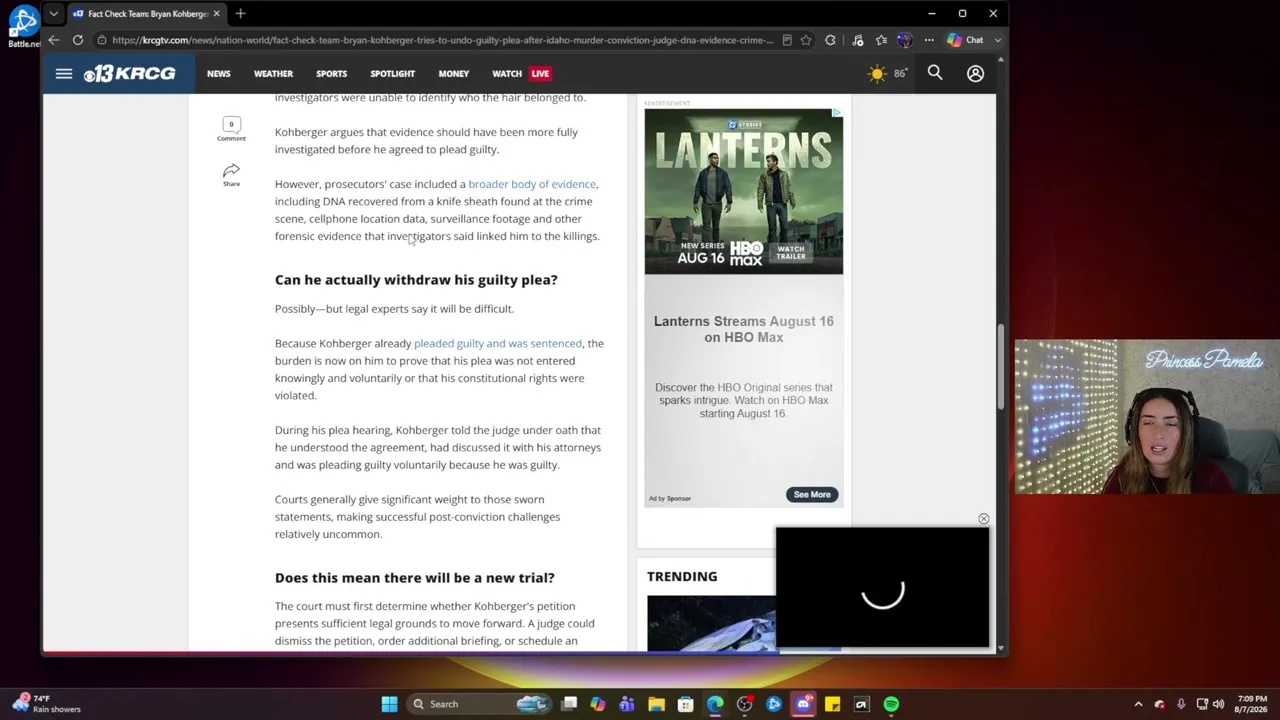The height and width of the screenshot is (720, 1280).
Task: Open the MONEY menu
Action: point(453,73)
